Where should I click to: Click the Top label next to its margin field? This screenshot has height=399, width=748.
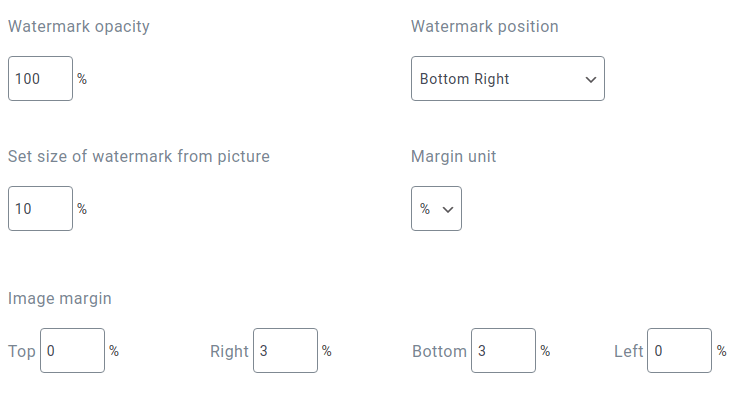click(x=22, y=351)
